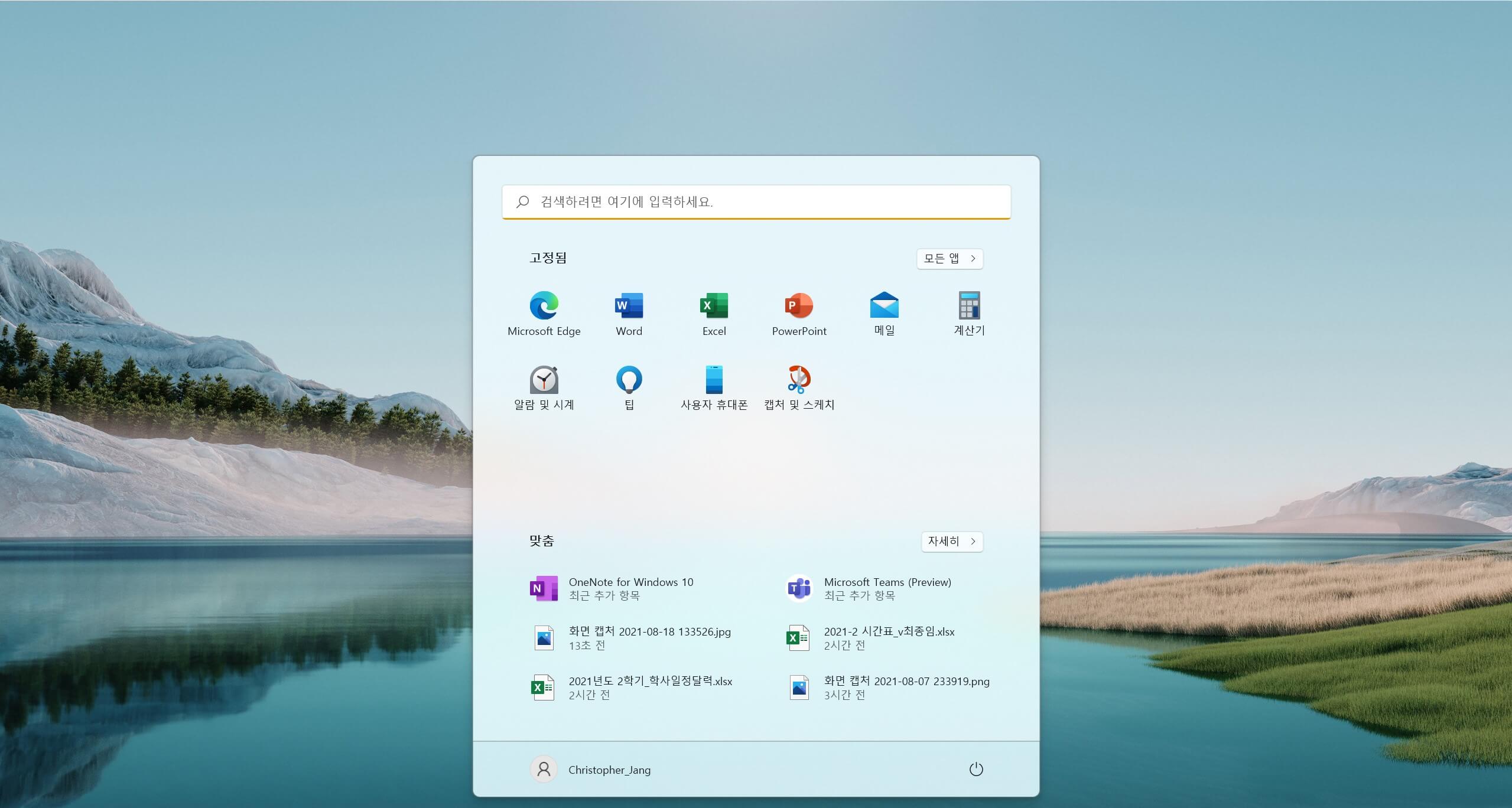
Task: Open 캡처 및 스케치 snipping app
Action: click(x=799, y=387)
